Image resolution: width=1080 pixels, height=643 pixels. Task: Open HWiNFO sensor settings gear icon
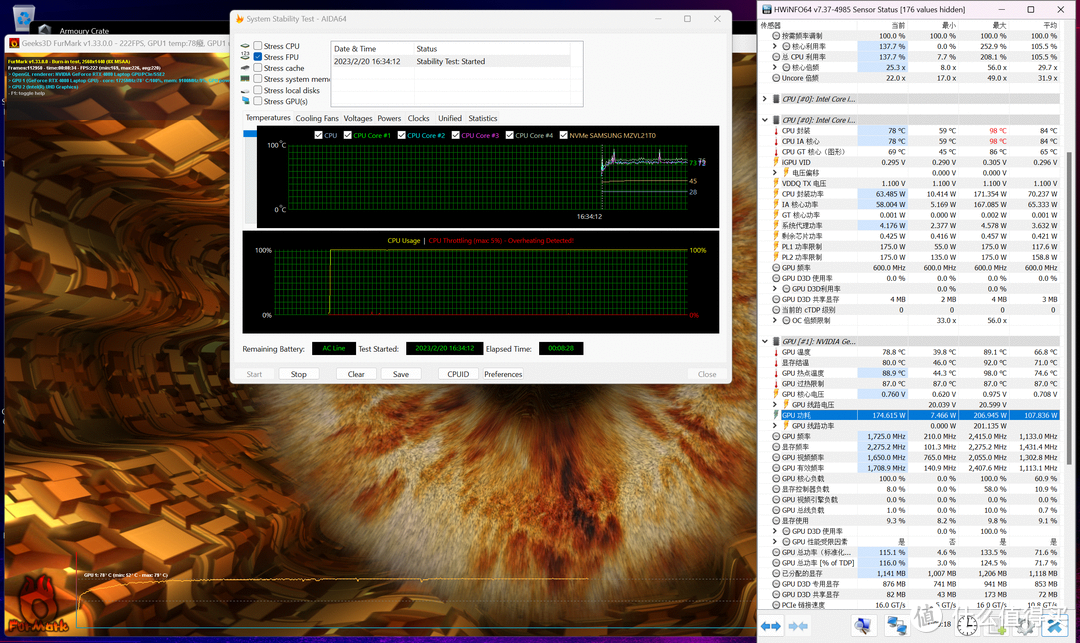(x=1026, y=625)
